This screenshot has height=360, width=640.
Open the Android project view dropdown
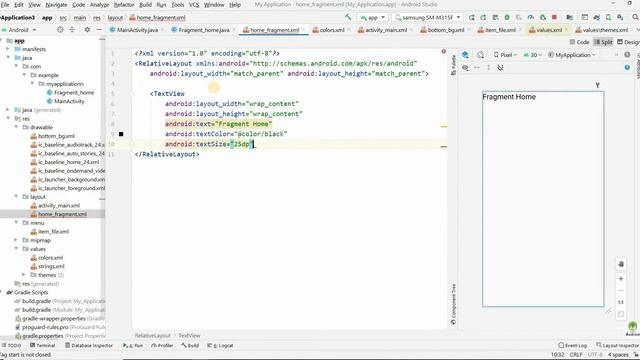(x=19, y=30)
